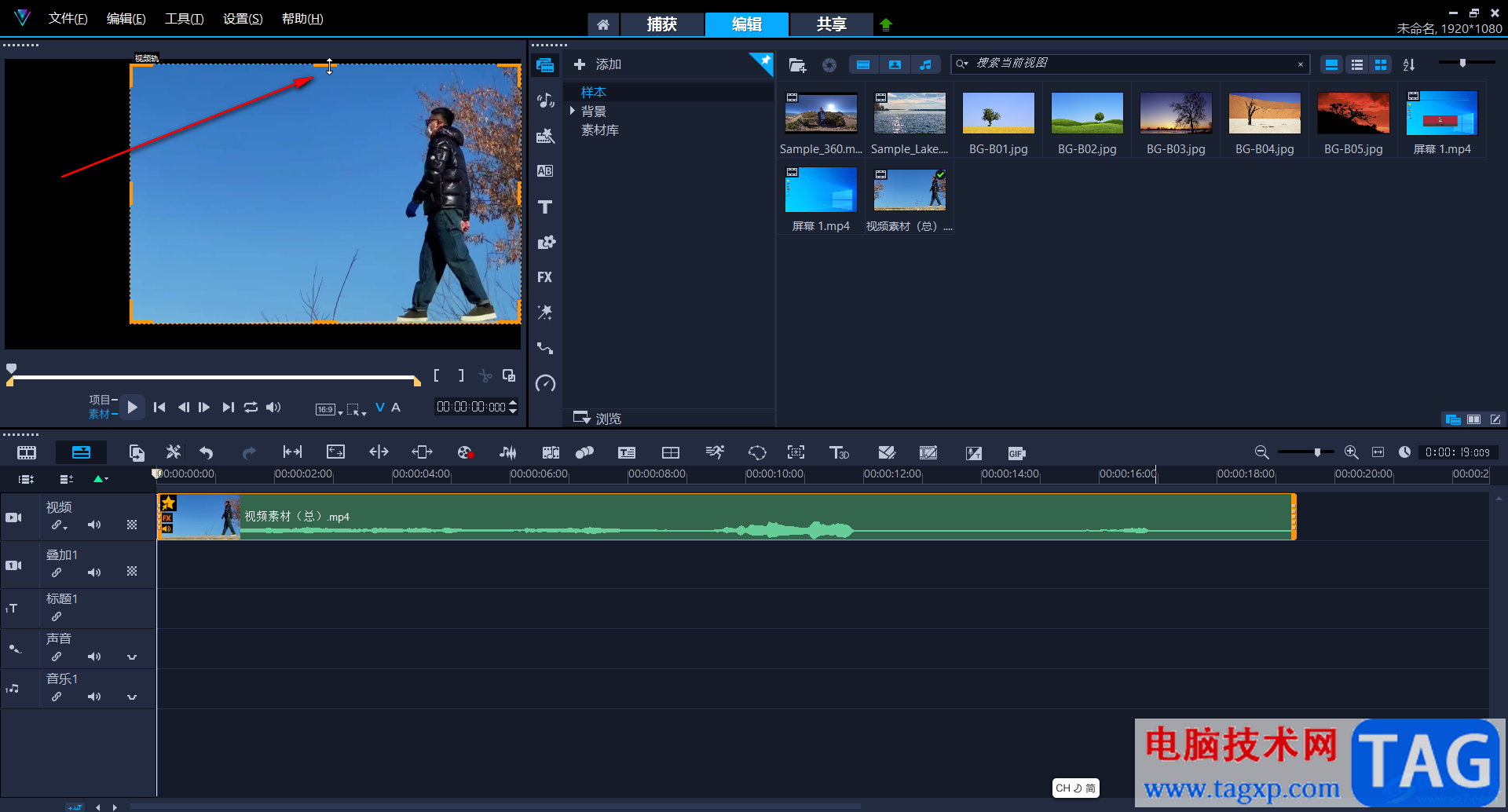
Task: Expand the 声音 track options chevron
Action: click(132, 657)
